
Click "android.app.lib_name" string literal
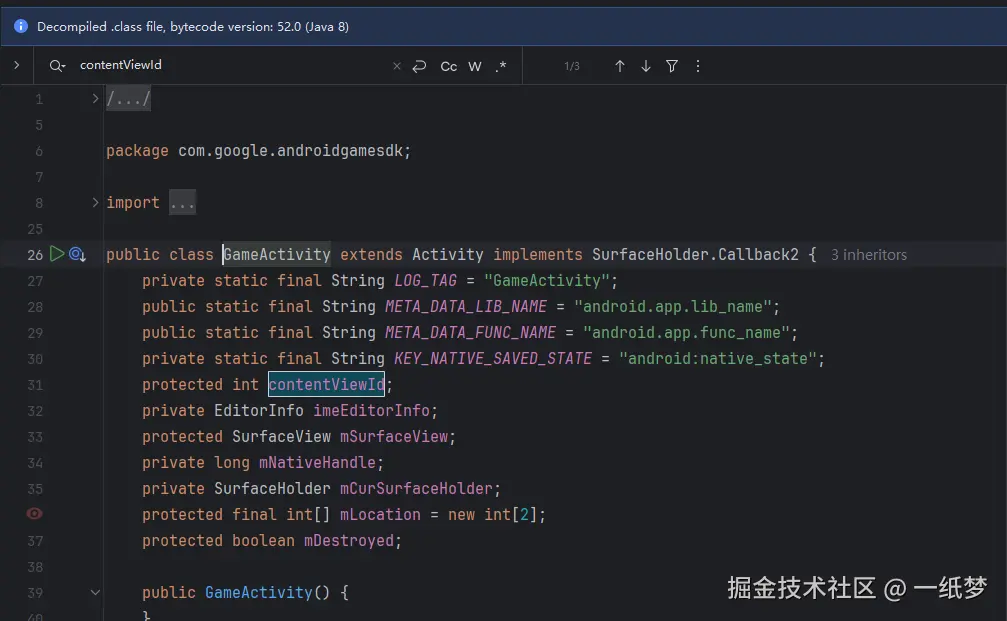coord(672,306)
